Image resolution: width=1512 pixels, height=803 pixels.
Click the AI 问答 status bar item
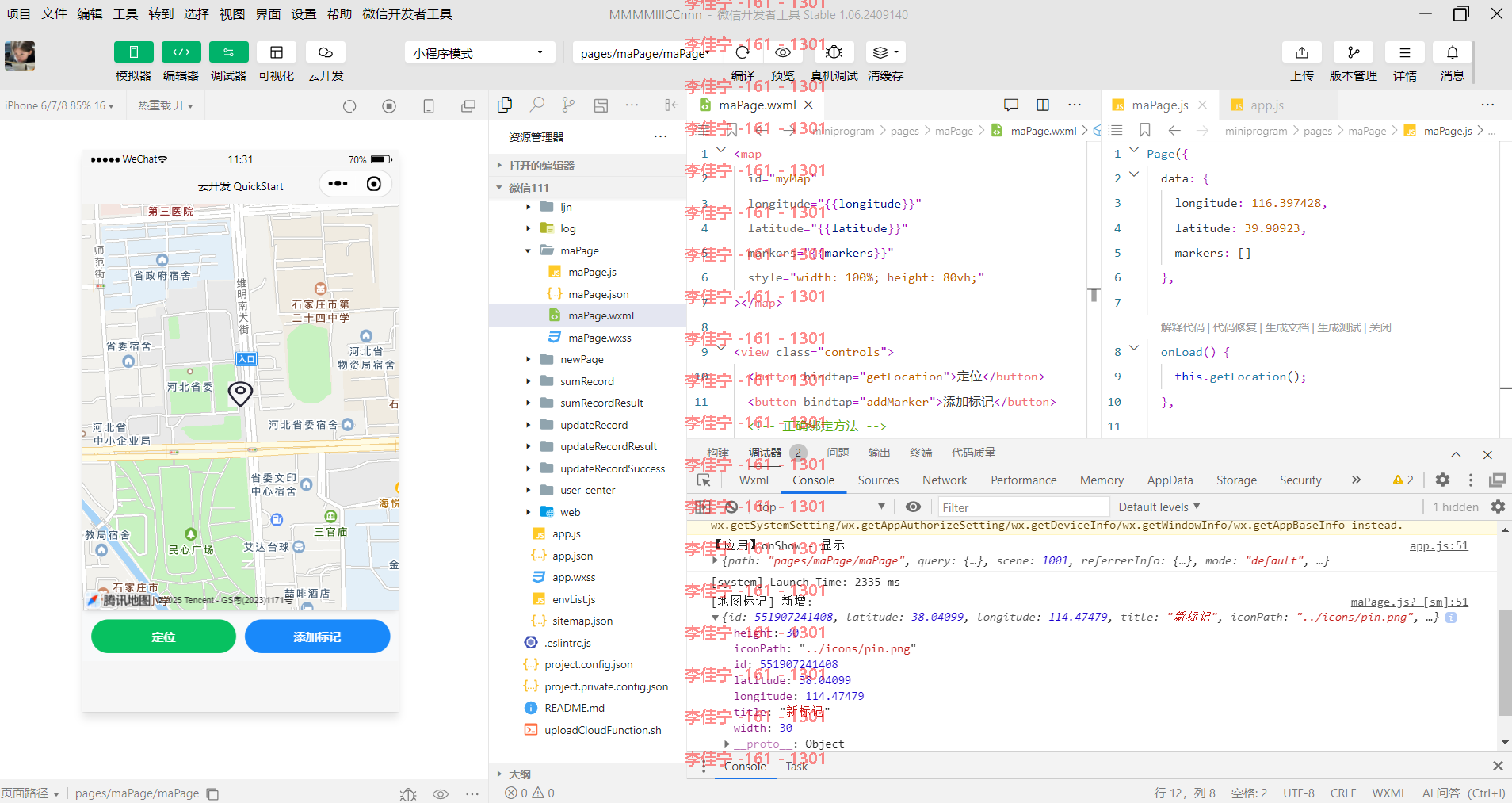pyautogui.click(x=1463, y=793)
